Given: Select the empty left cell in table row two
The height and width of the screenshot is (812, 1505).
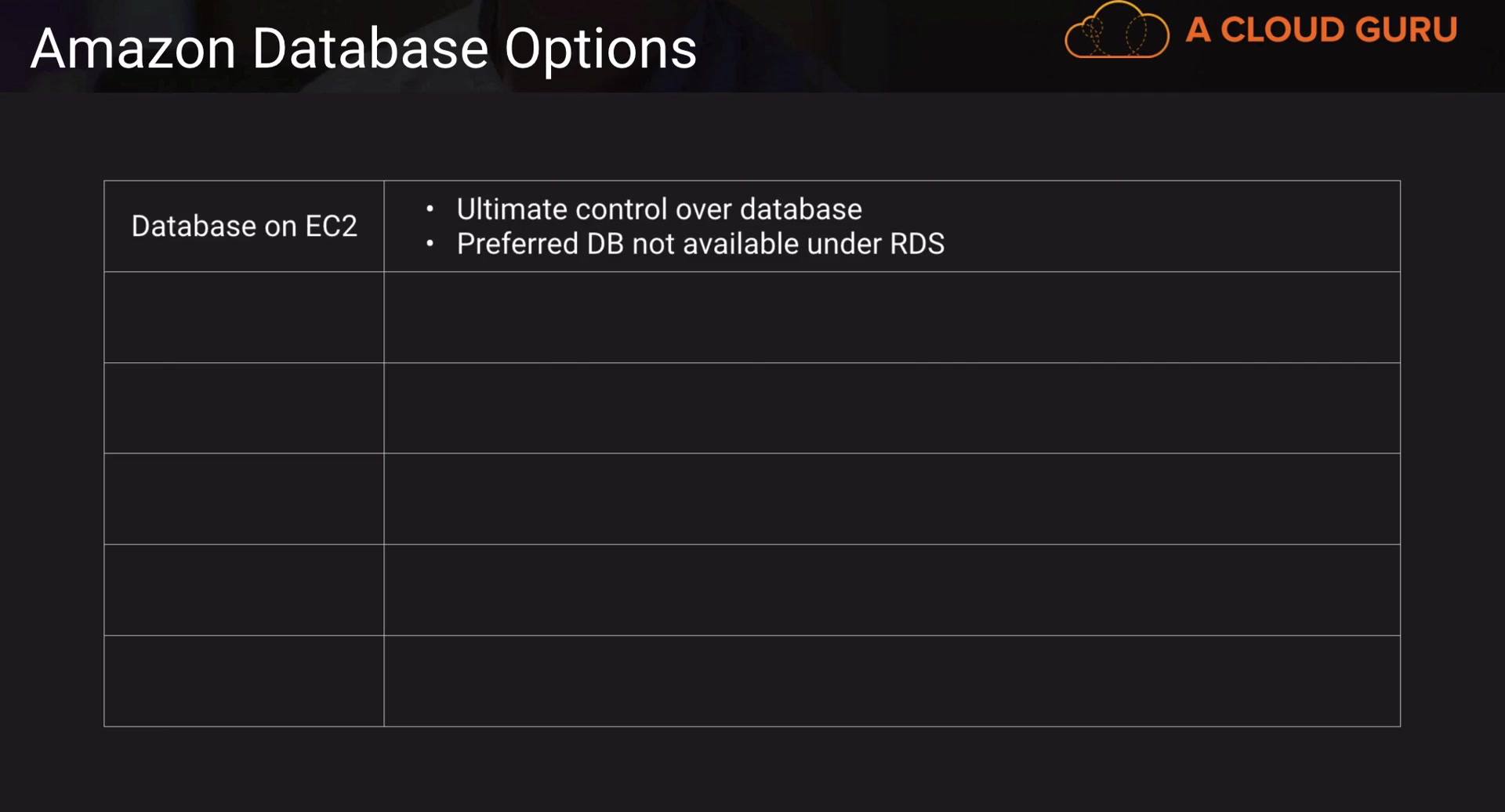Looking at the screenshot, I should click(244, 317).
